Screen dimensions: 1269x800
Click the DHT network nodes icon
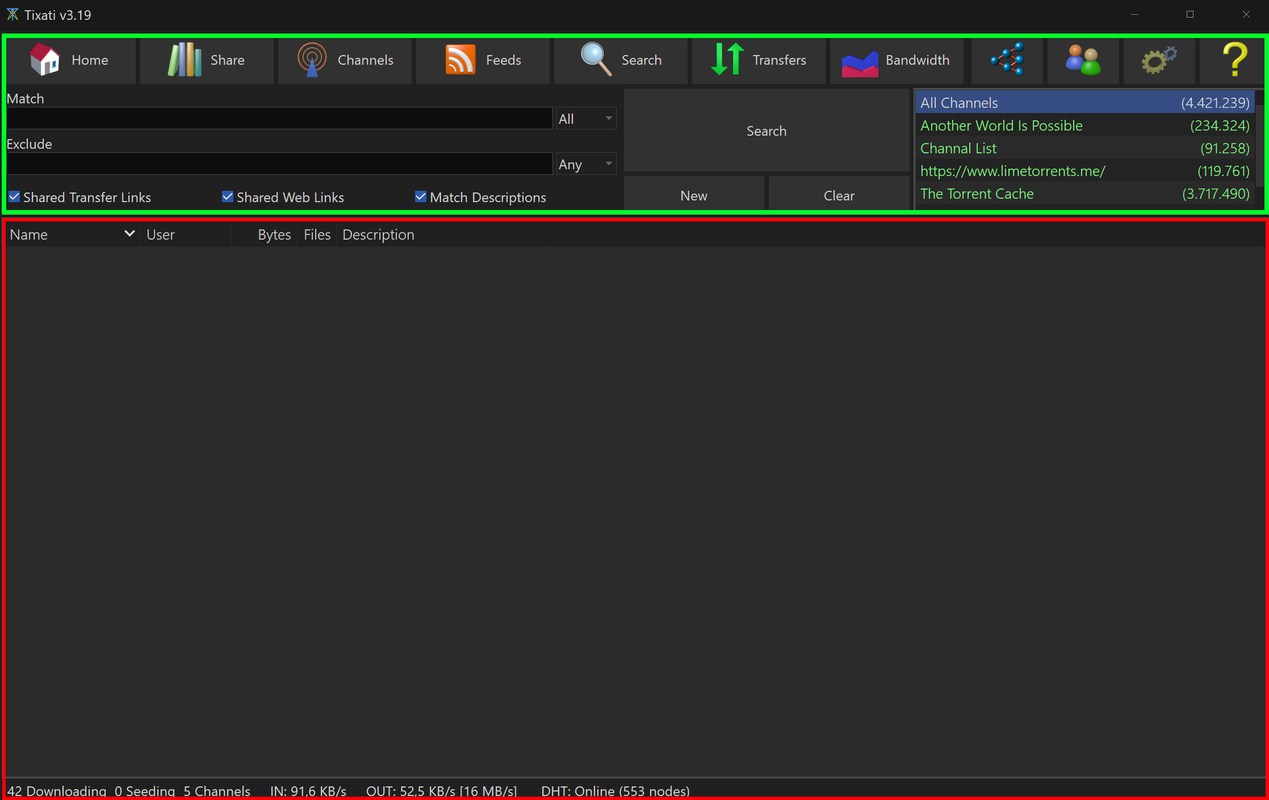tap(1007, 60)
